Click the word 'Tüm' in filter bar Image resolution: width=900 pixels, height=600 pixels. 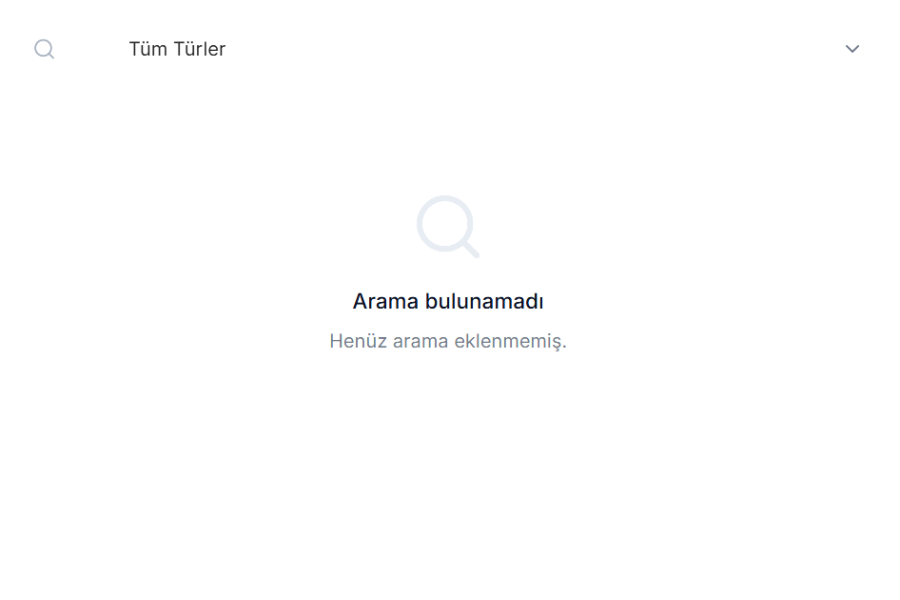click(x=148, y=49)
